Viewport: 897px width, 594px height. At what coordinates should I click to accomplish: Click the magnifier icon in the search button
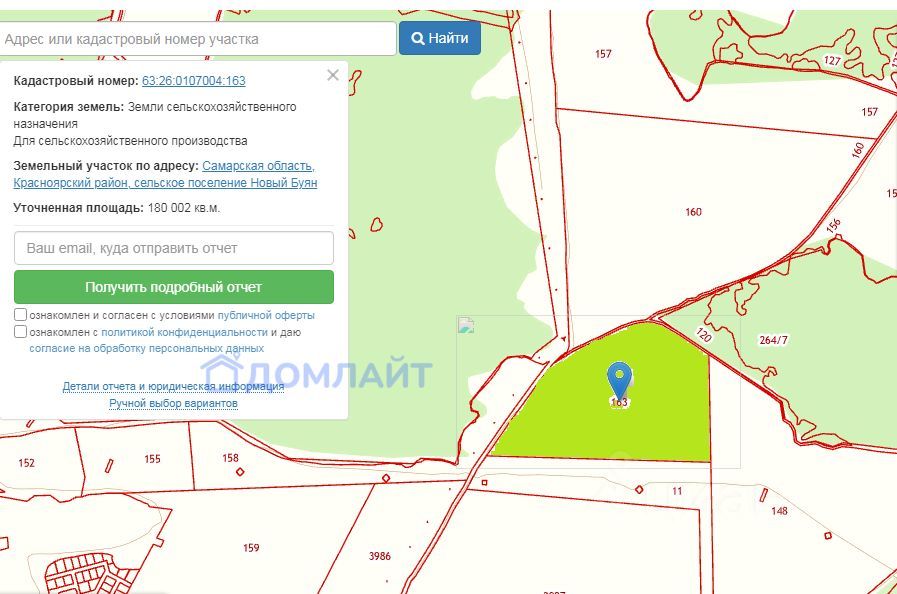point(418,38)
